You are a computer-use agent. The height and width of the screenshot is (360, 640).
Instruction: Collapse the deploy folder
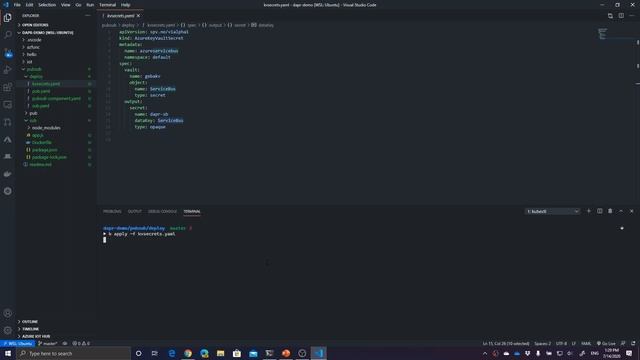[36, 76]
